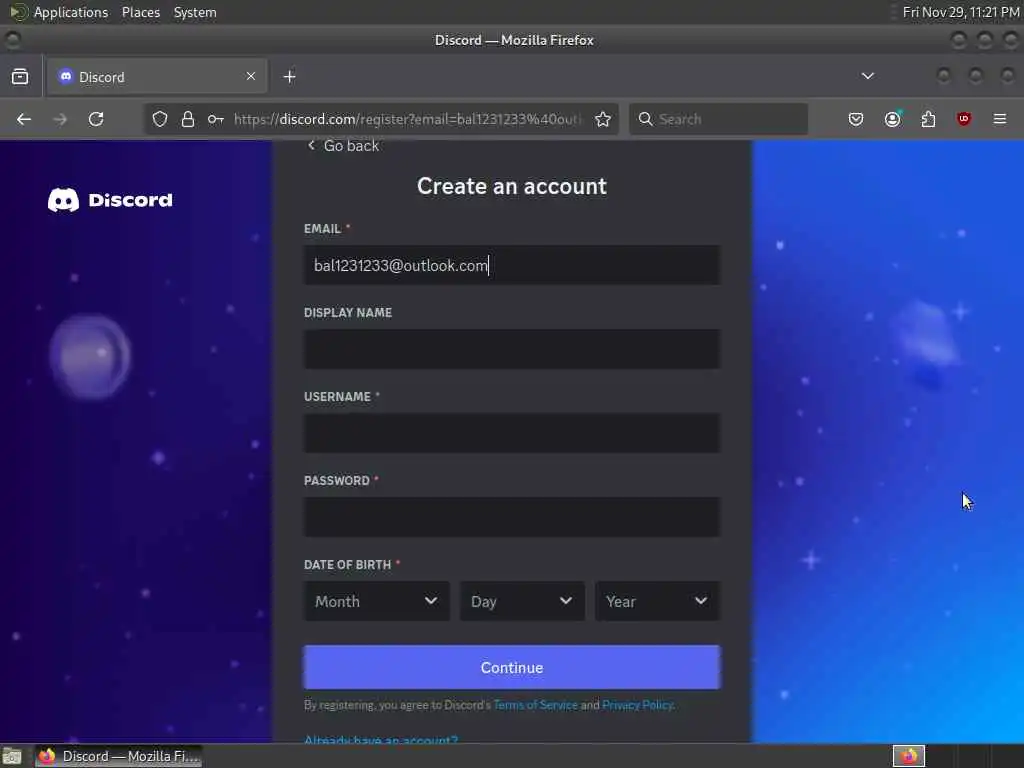Open the Firefox account icon

pyautogui.click(x=893, y=119)
